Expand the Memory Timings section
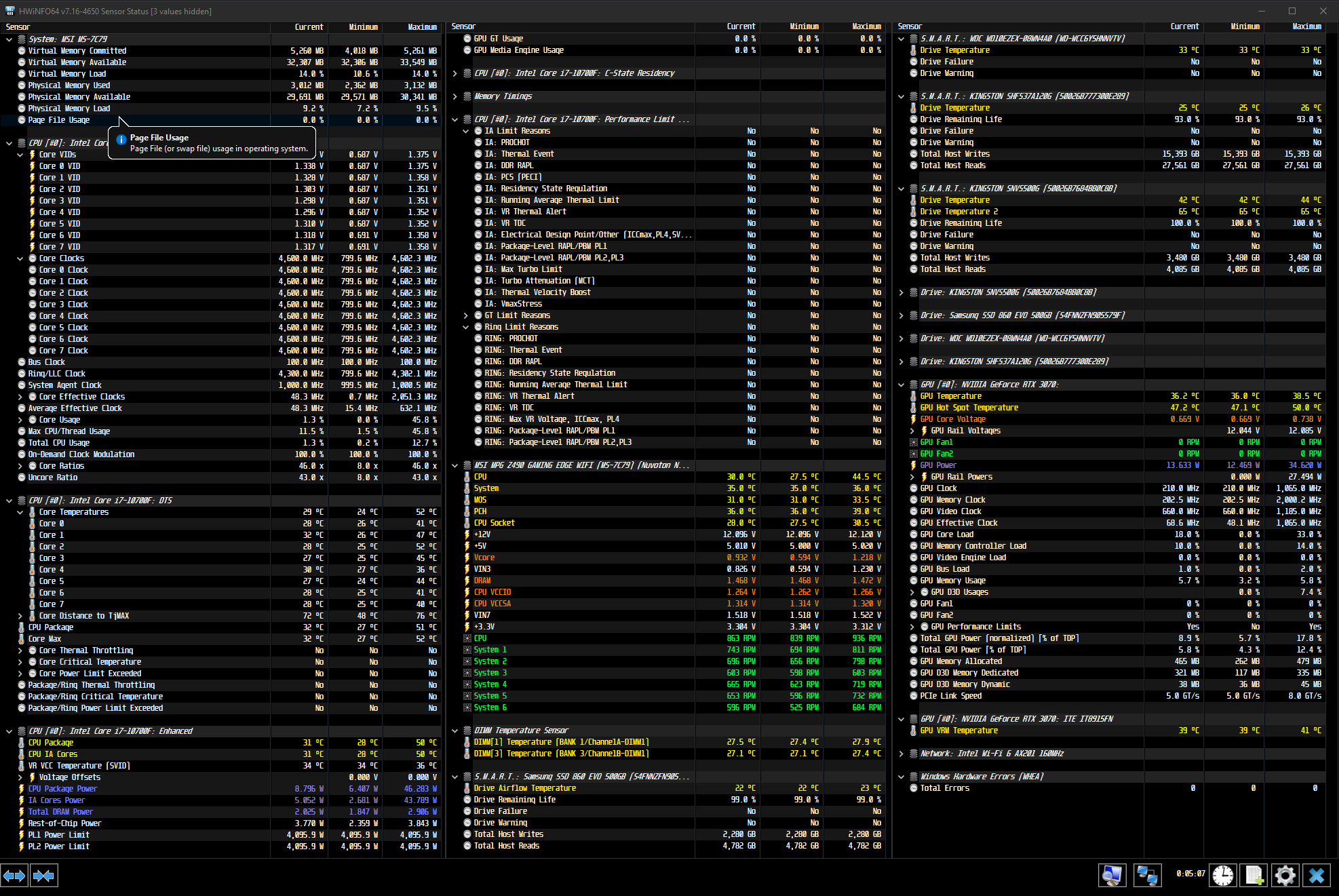Viewport: 1339px width, 896px height. (455, 96)
